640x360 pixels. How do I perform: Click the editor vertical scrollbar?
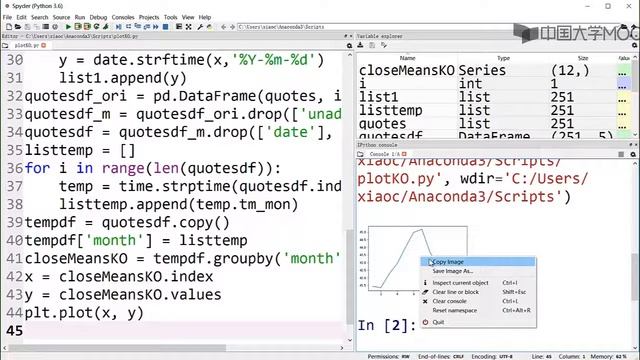350,278
